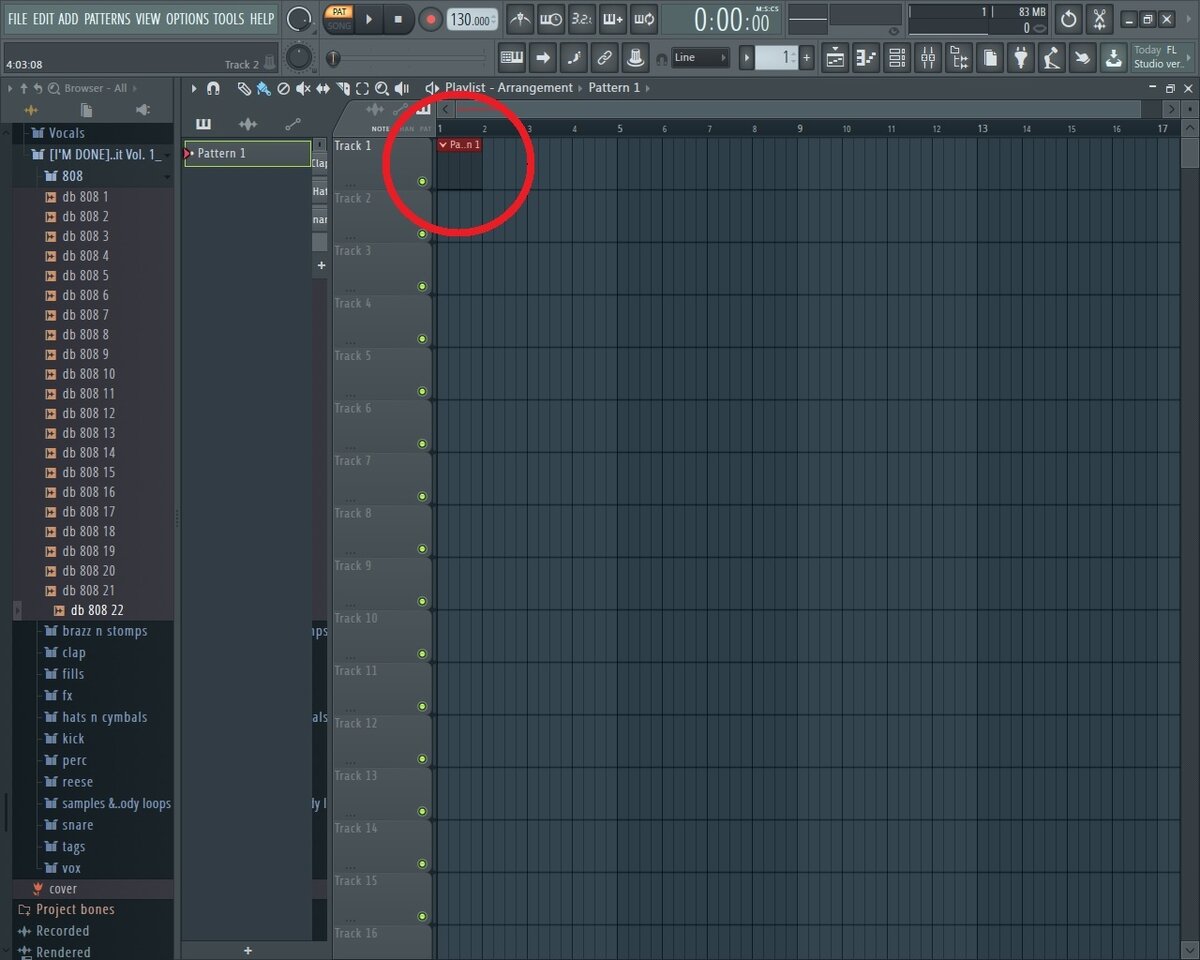Click the plus button to add pattern
This screenshot has height=960, width=1200.
pos(807,58)
